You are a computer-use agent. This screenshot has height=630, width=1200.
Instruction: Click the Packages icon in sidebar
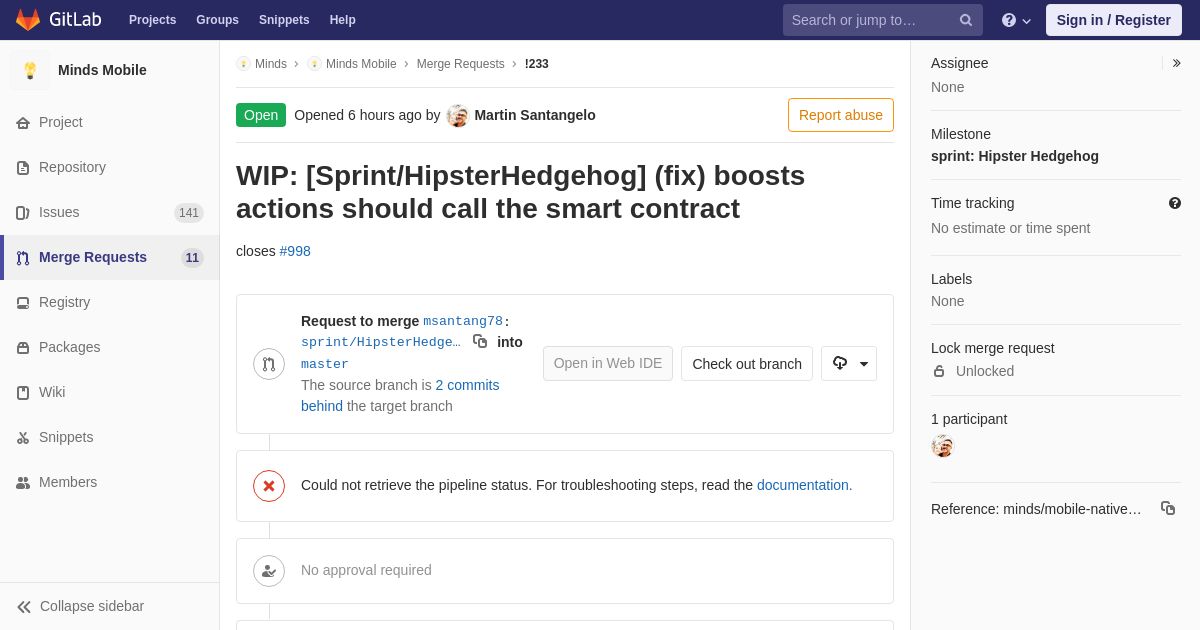click(x=23, y=348)
